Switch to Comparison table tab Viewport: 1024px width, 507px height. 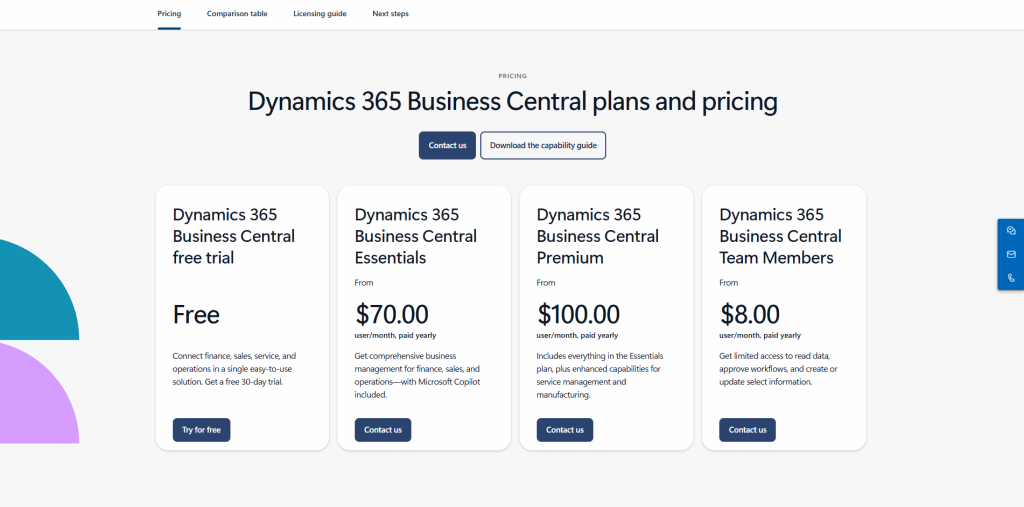pos(237,14)
